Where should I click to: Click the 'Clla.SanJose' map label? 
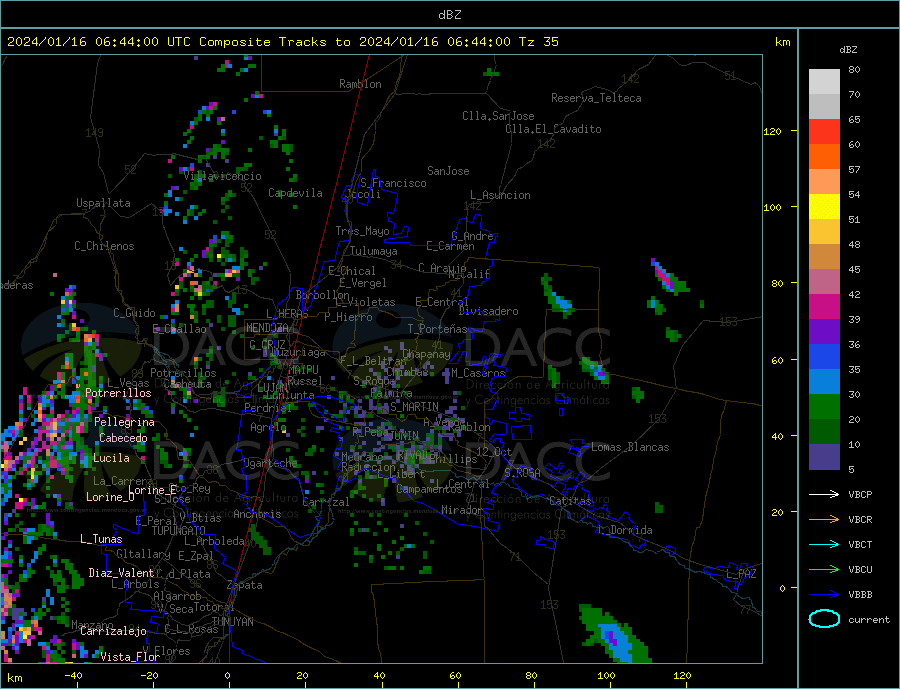[498, 116]
